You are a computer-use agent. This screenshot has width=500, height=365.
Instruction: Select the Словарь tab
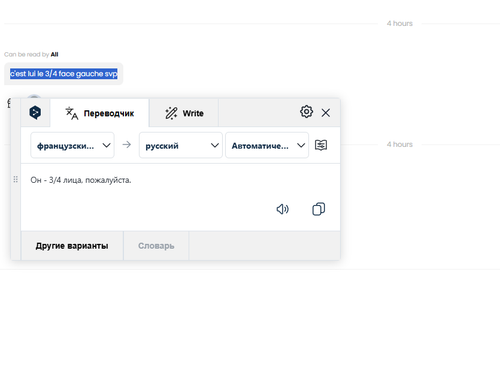click(x=156, y=246)
